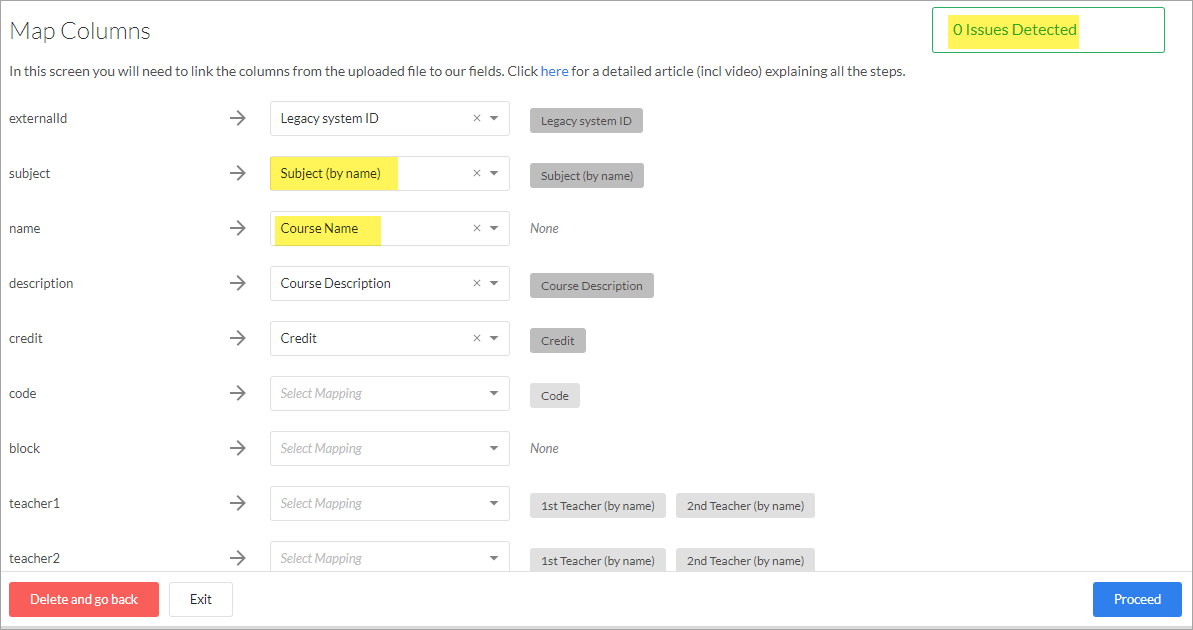Expand the externalId mapping dropdown arrow
The image size is (1193, 630).
[x=495, y=119]
